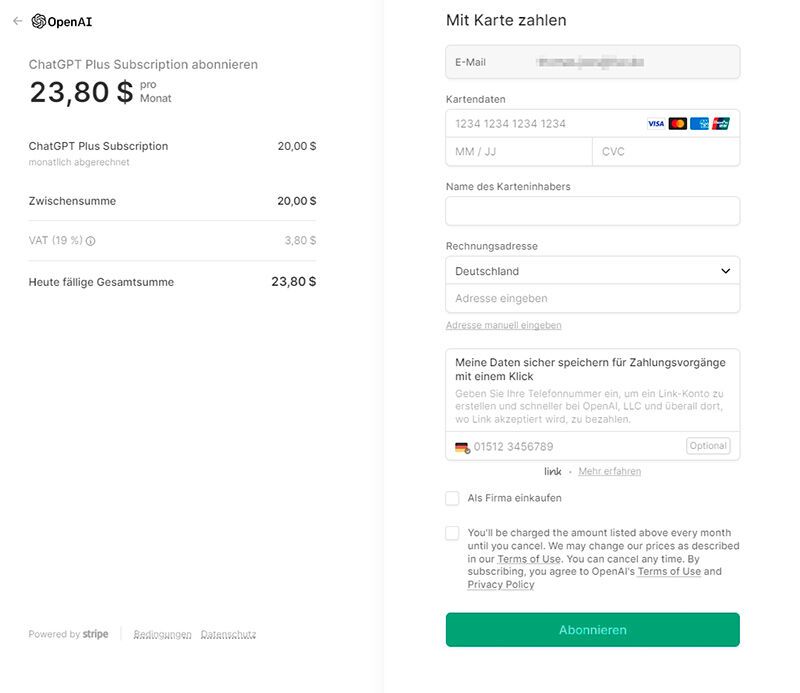This screenshot has width=800, height=693.
Task: Click the Visa card icon
Action: [x=656, y=123]
